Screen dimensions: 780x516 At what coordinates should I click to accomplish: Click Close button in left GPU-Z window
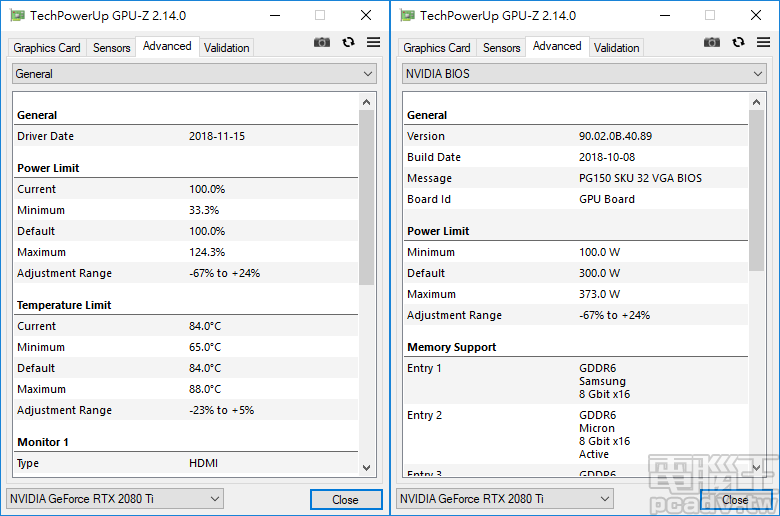coord(346,500)
